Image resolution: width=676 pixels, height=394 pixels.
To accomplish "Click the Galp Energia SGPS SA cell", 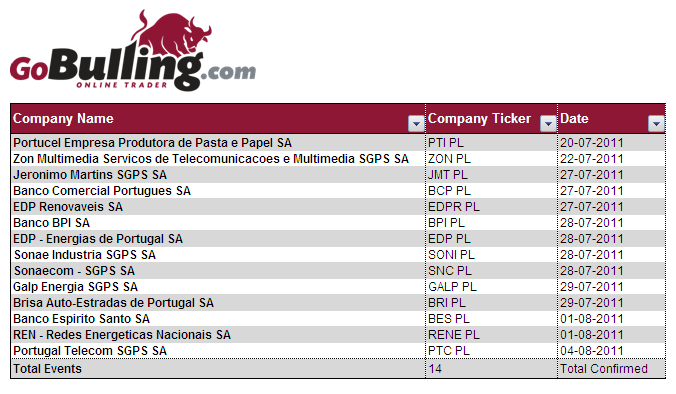I will click(x=218, y=287).
